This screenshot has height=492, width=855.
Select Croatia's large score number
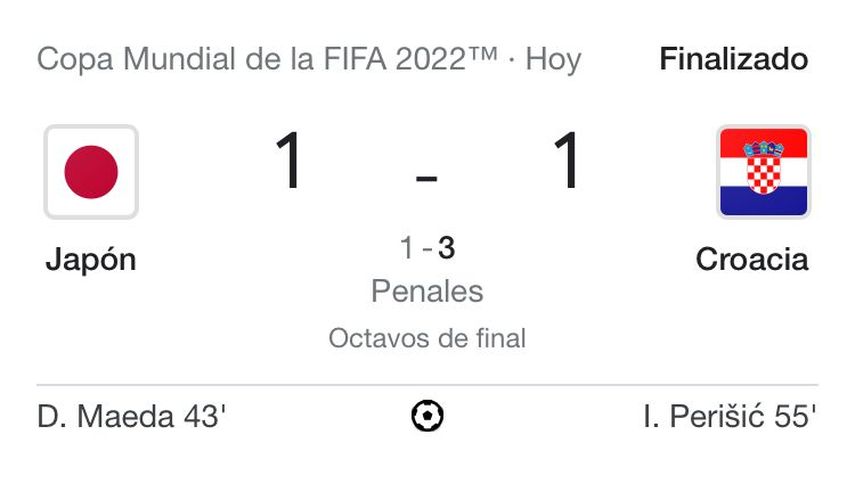566,162
